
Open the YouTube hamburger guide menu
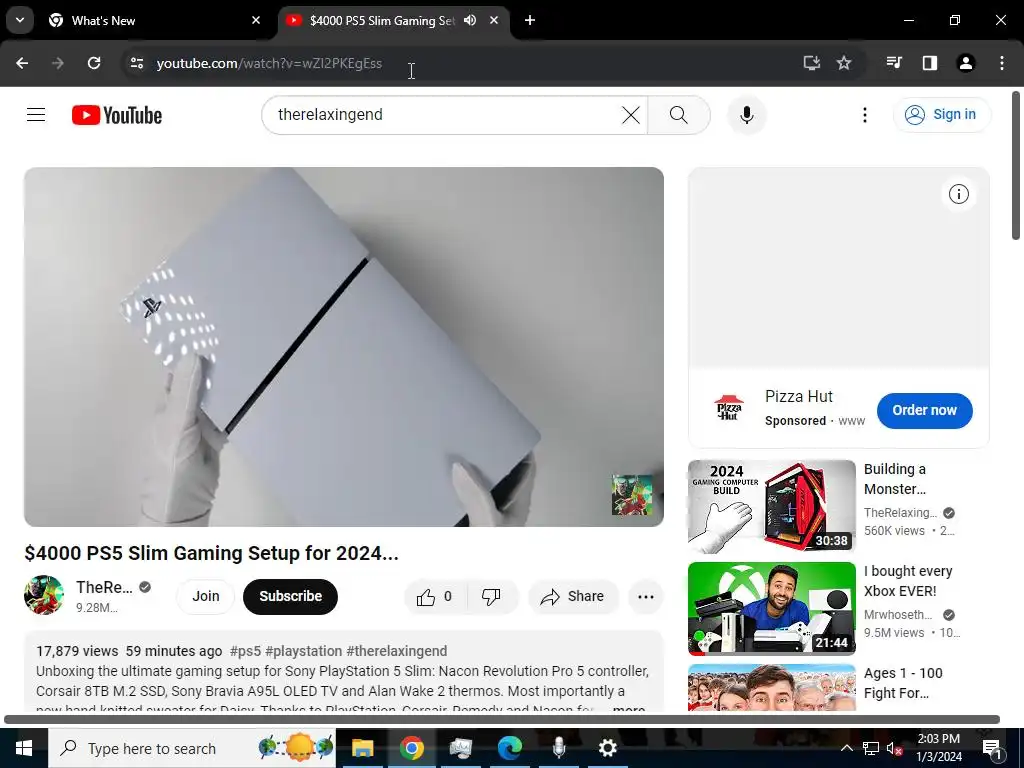(x=36, y=115)
